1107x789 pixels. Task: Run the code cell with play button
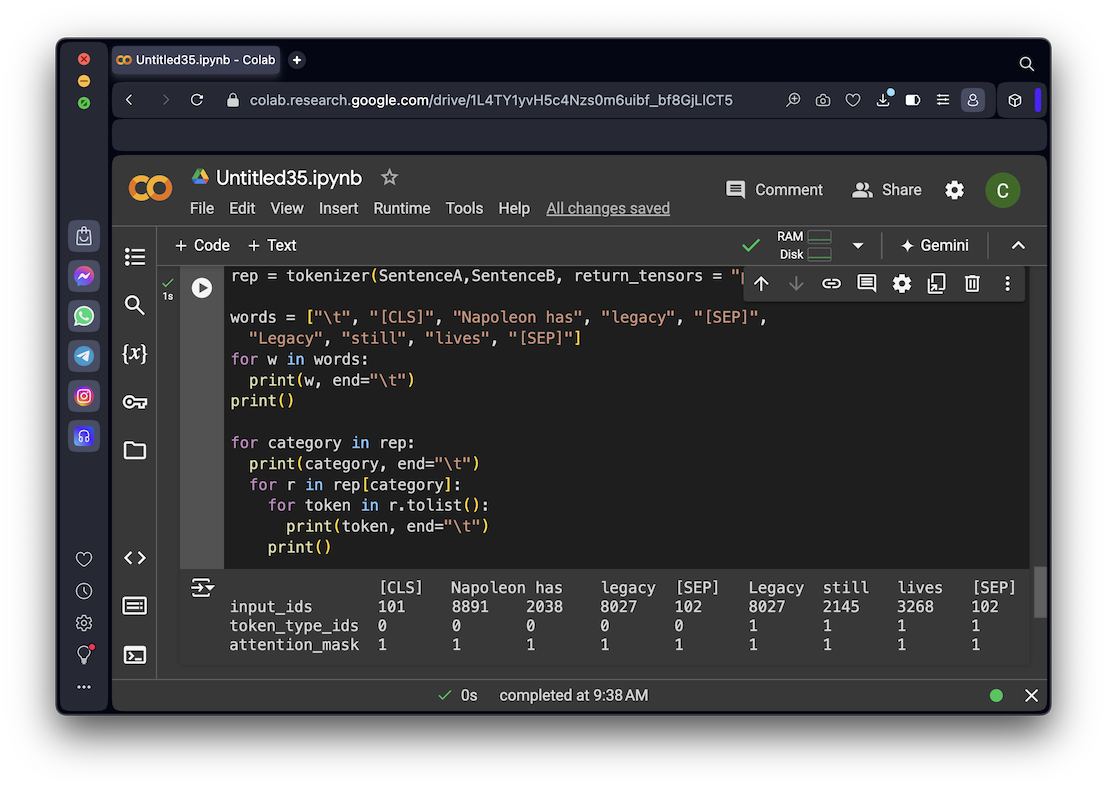[202, 288]
